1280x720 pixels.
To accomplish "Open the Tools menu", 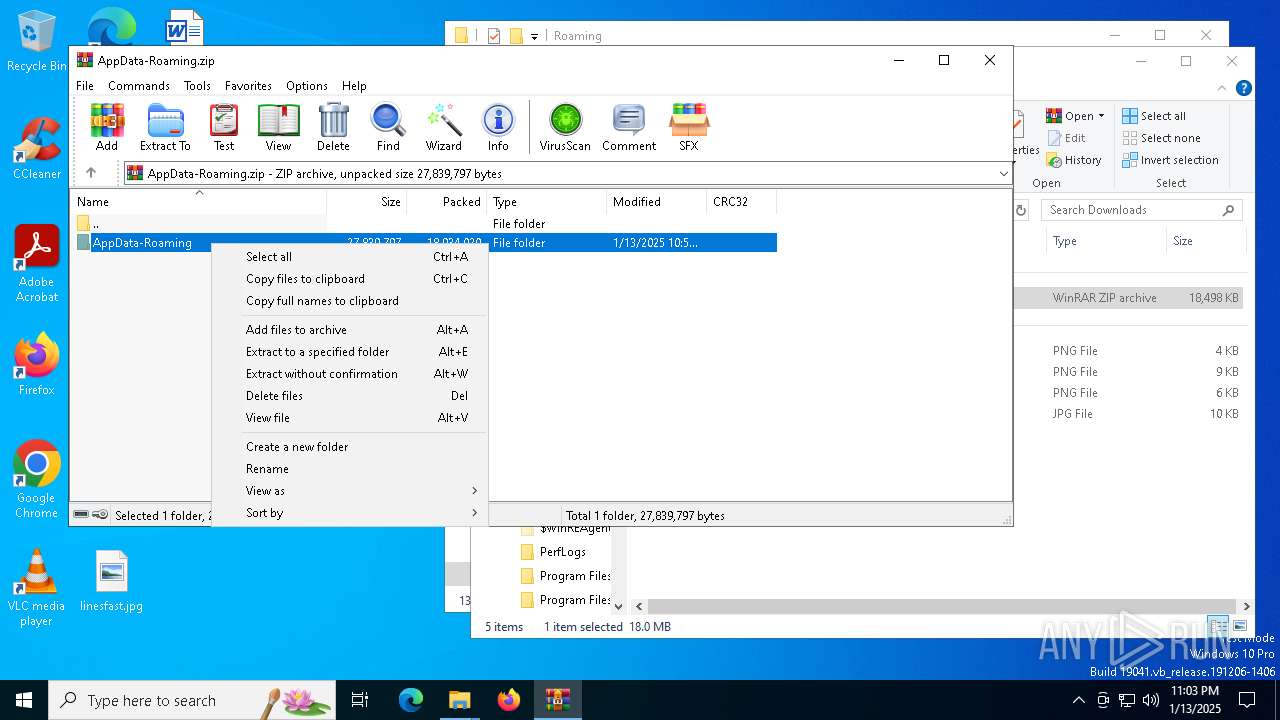I will (x=197, y=86).
